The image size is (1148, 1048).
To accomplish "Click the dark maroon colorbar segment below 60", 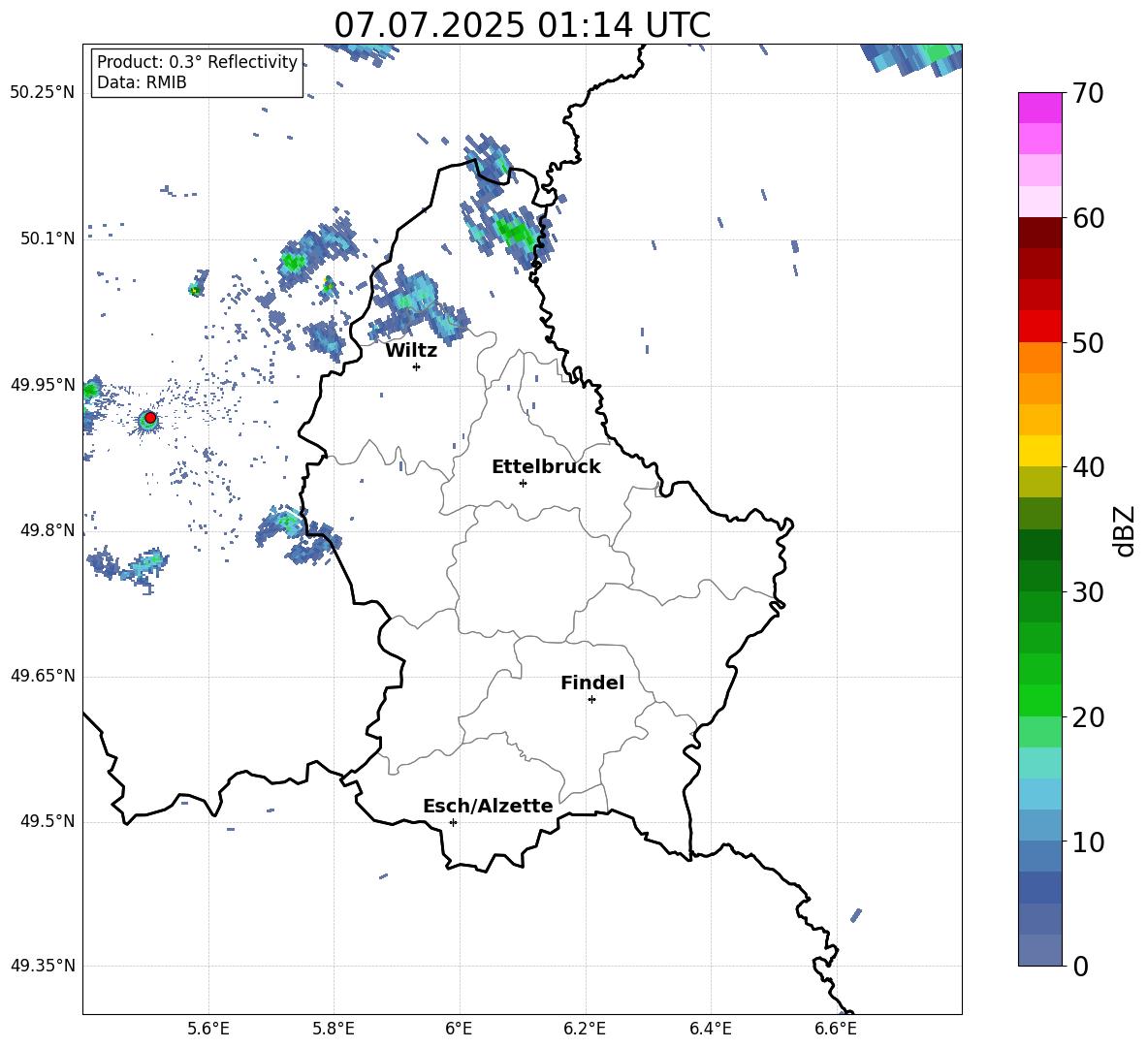I will pyautogui.click(x=1040, y=233).
